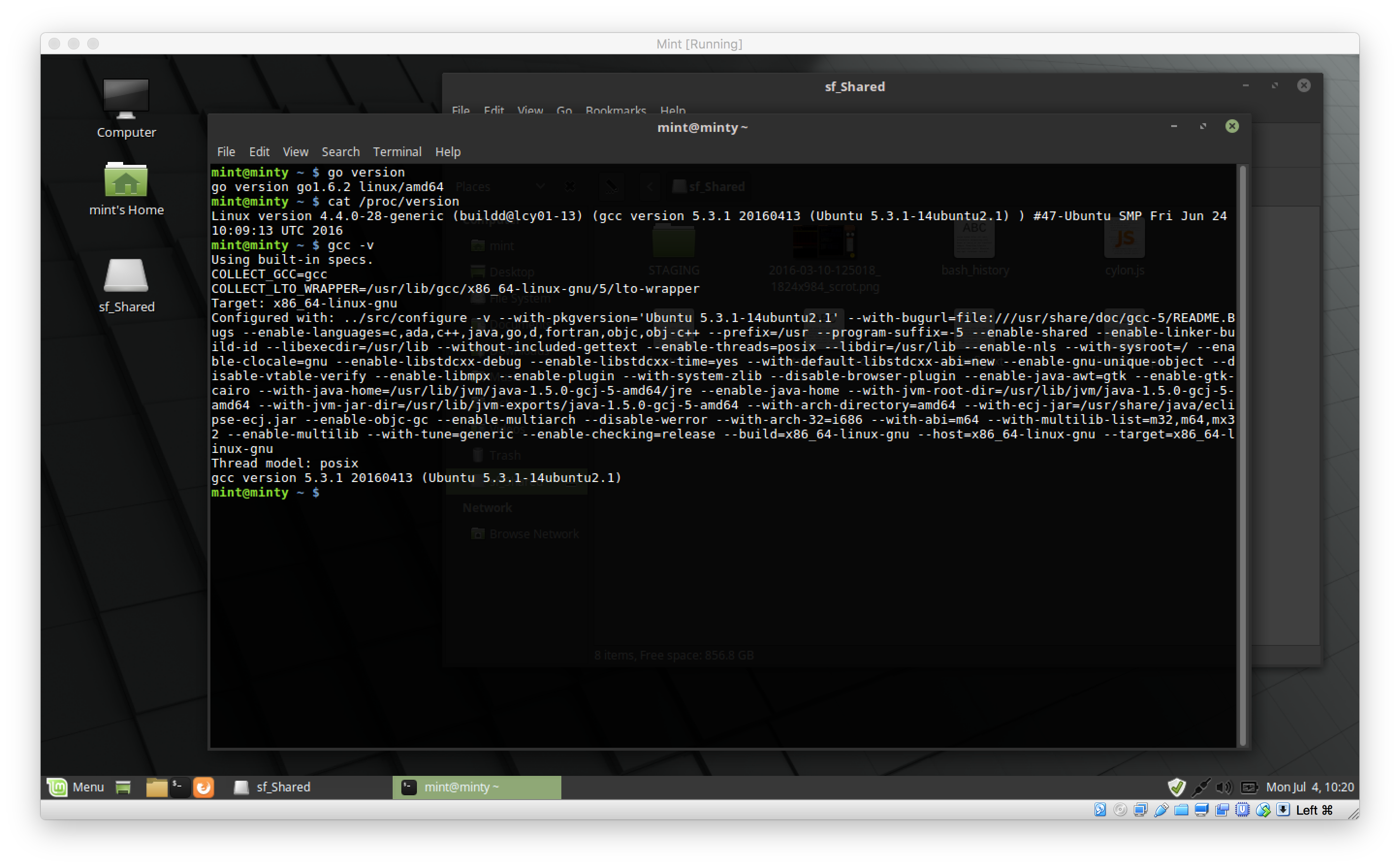Click the 'Left ⌘' host key indicator
This screenshot has width=1400, height=868.
click(1314, 810)
